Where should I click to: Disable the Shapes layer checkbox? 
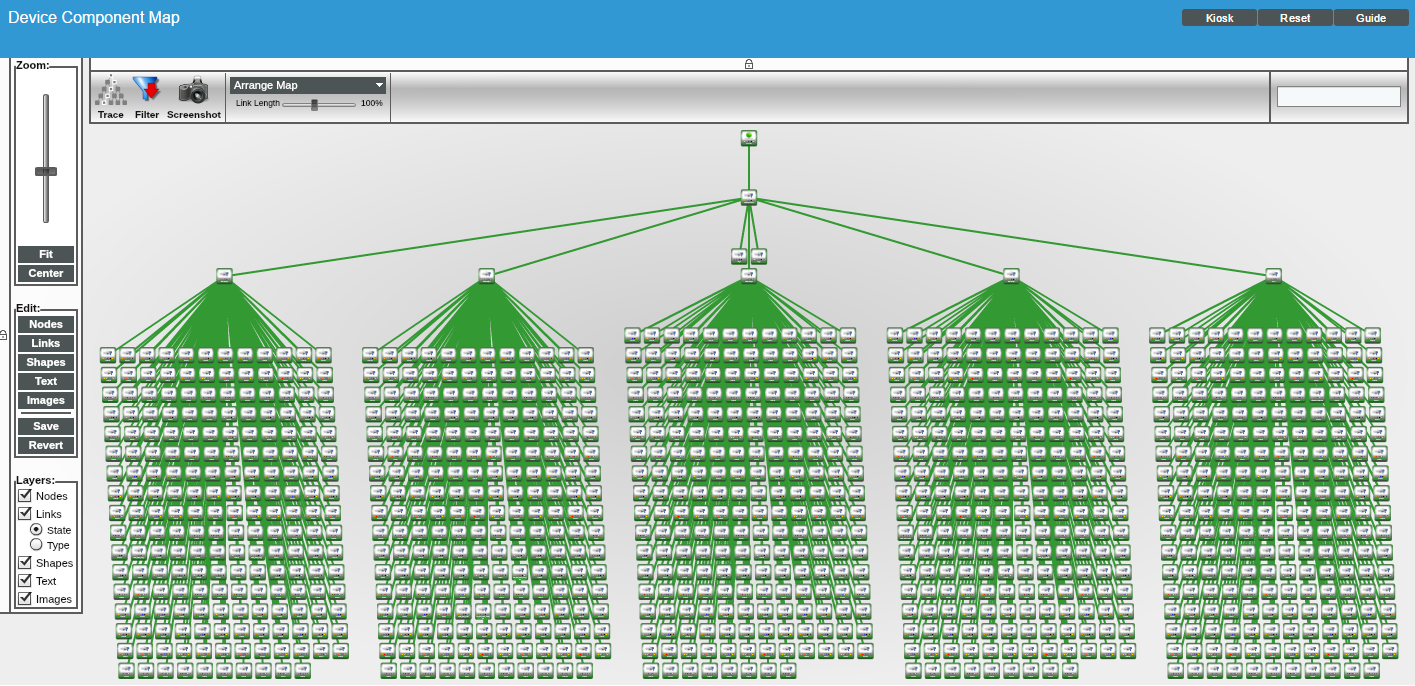pos(25,562)
